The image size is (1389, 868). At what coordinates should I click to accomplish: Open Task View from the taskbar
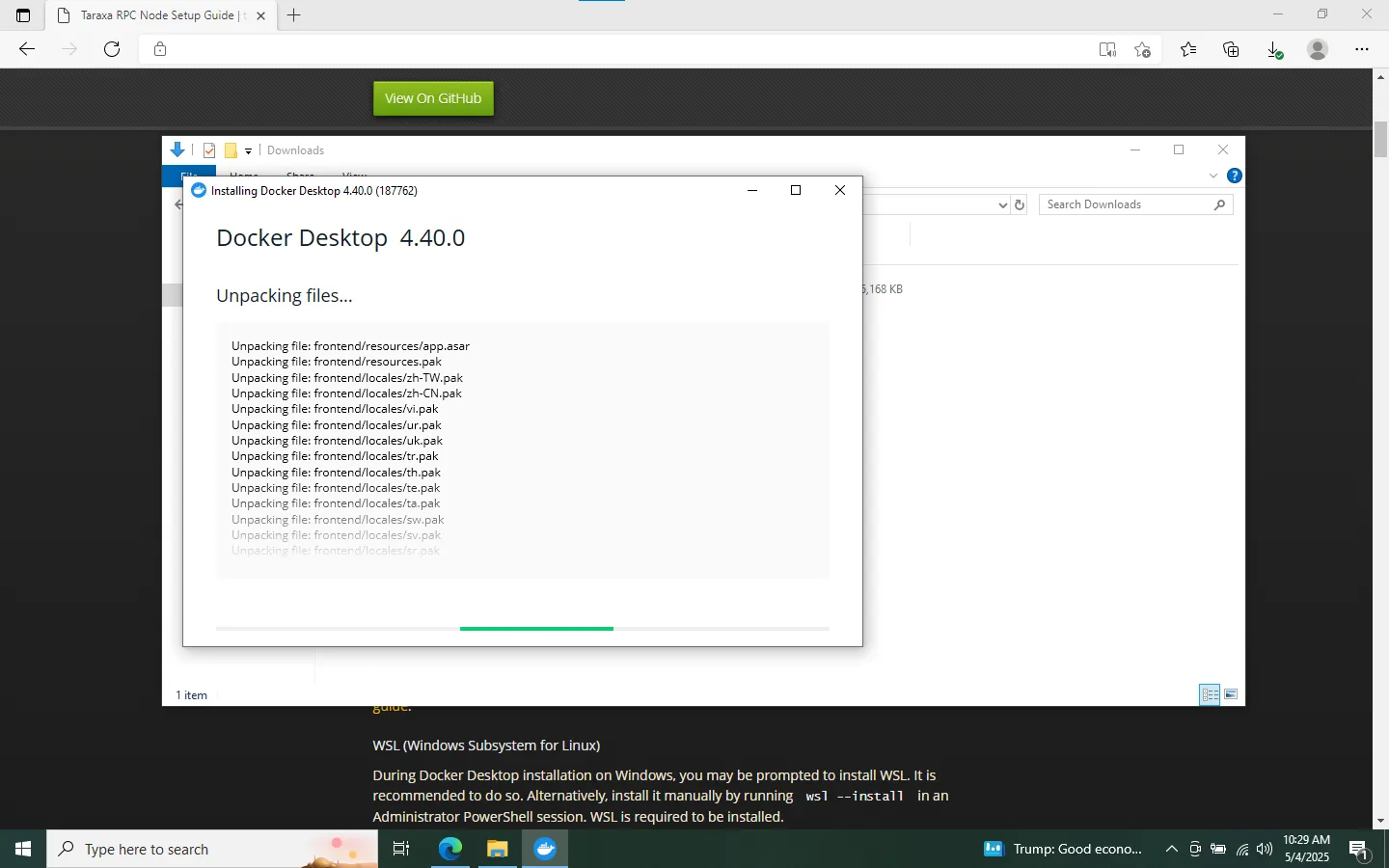click(x=401, y=849)
